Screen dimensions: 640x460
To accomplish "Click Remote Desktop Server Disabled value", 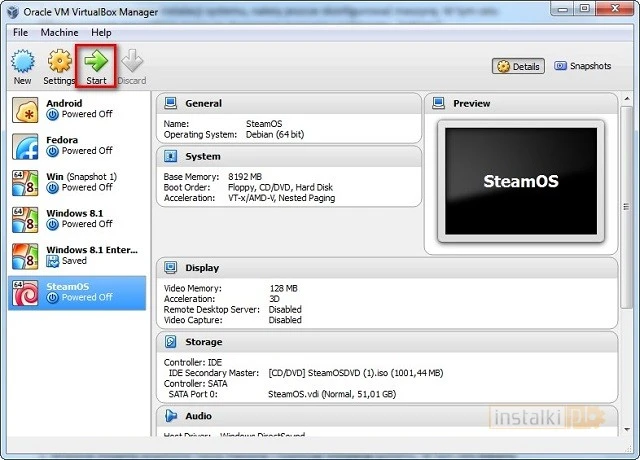I will 285,310.
